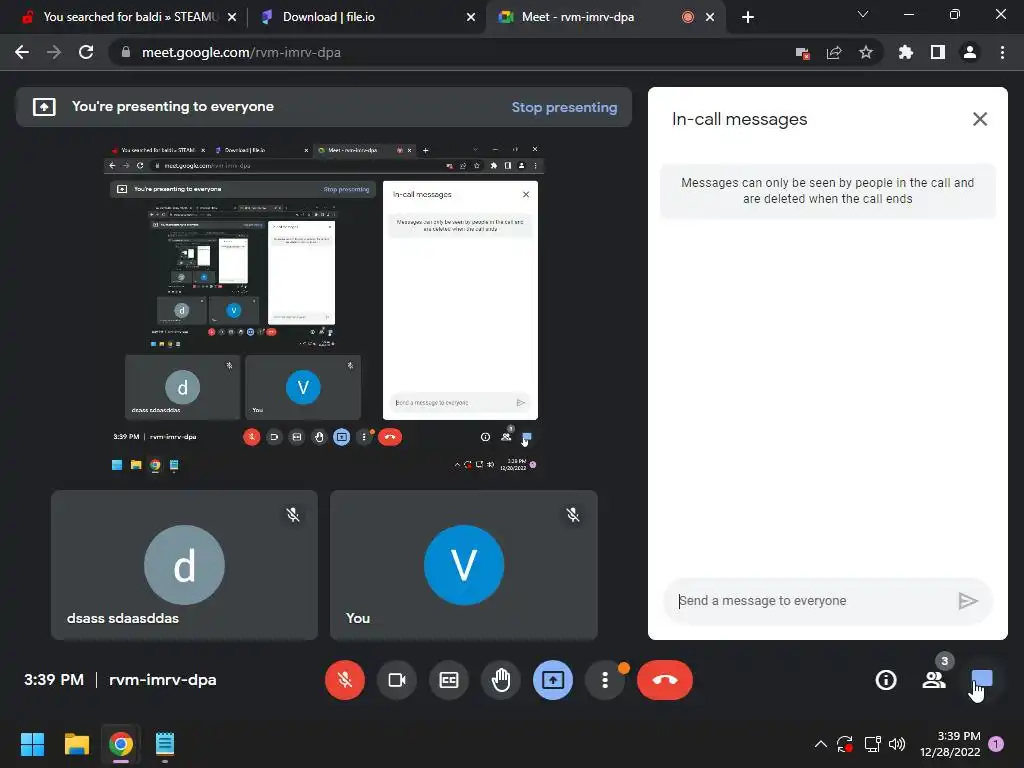The width and height of the screenshot is (1024, 768).
Task: Click the muted mic icon on You tile
Action: 573,515
